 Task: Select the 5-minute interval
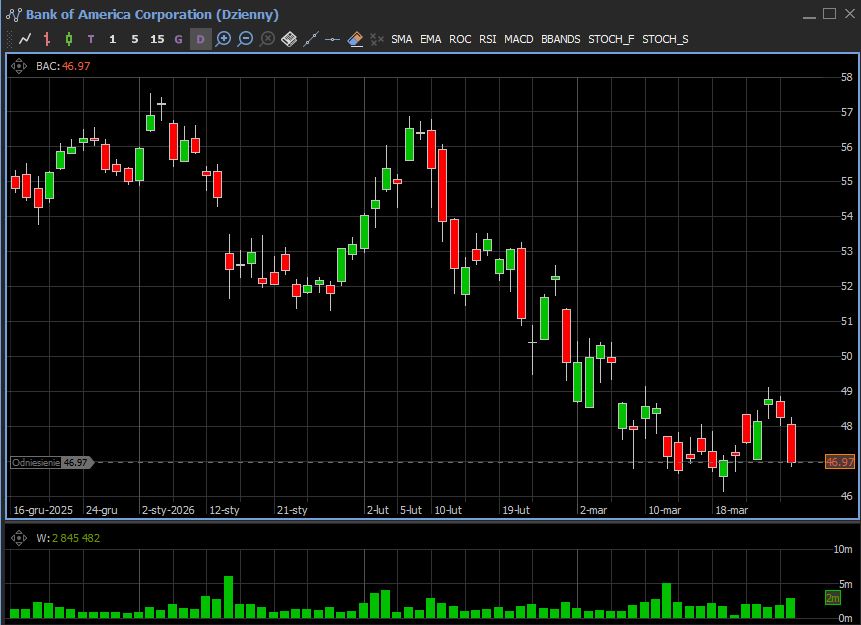pyautogui.click(x=135, y=39)
